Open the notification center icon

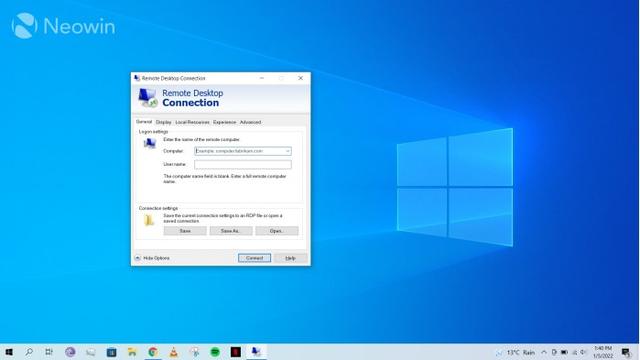pos(626,352)
